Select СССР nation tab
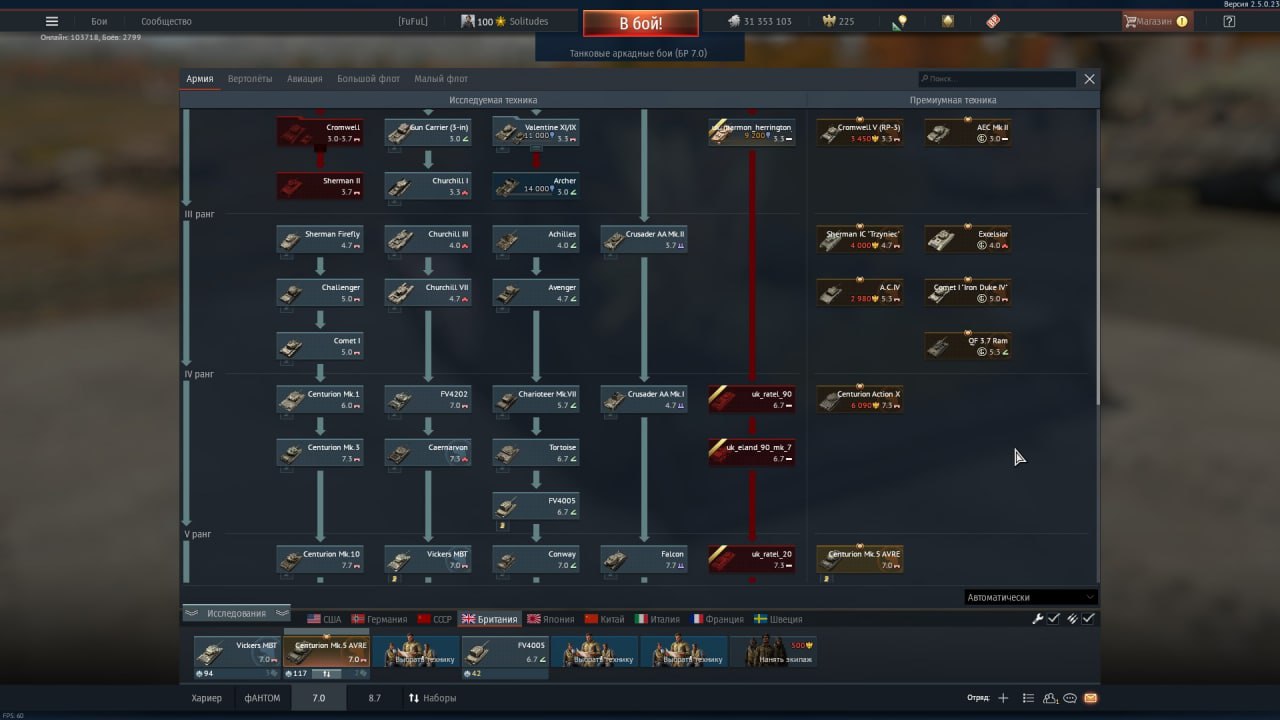The image size is (1280, 720). click(435, 619)
